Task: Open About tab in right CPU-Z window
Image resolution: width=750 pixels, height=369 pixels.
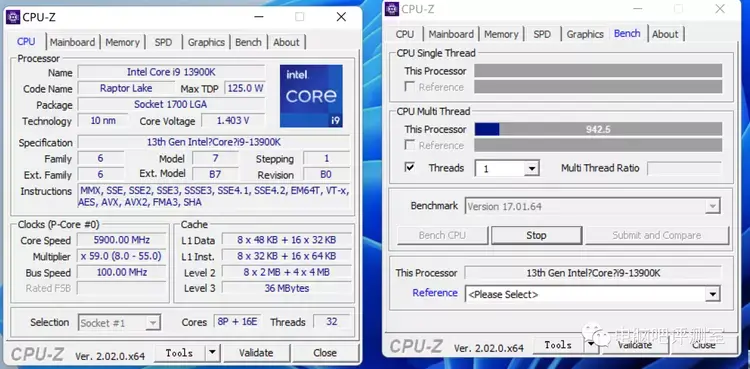Action: pos(665,34)
